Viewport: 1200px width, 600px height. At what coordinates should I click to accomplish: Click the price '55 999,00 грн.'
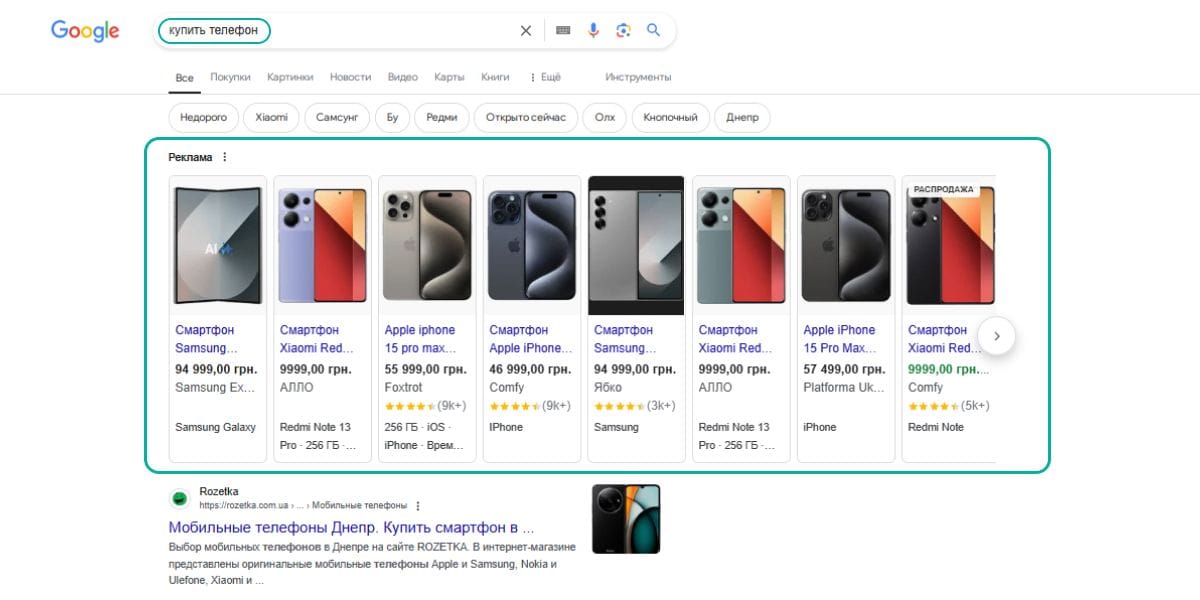[x=425, y=369]
